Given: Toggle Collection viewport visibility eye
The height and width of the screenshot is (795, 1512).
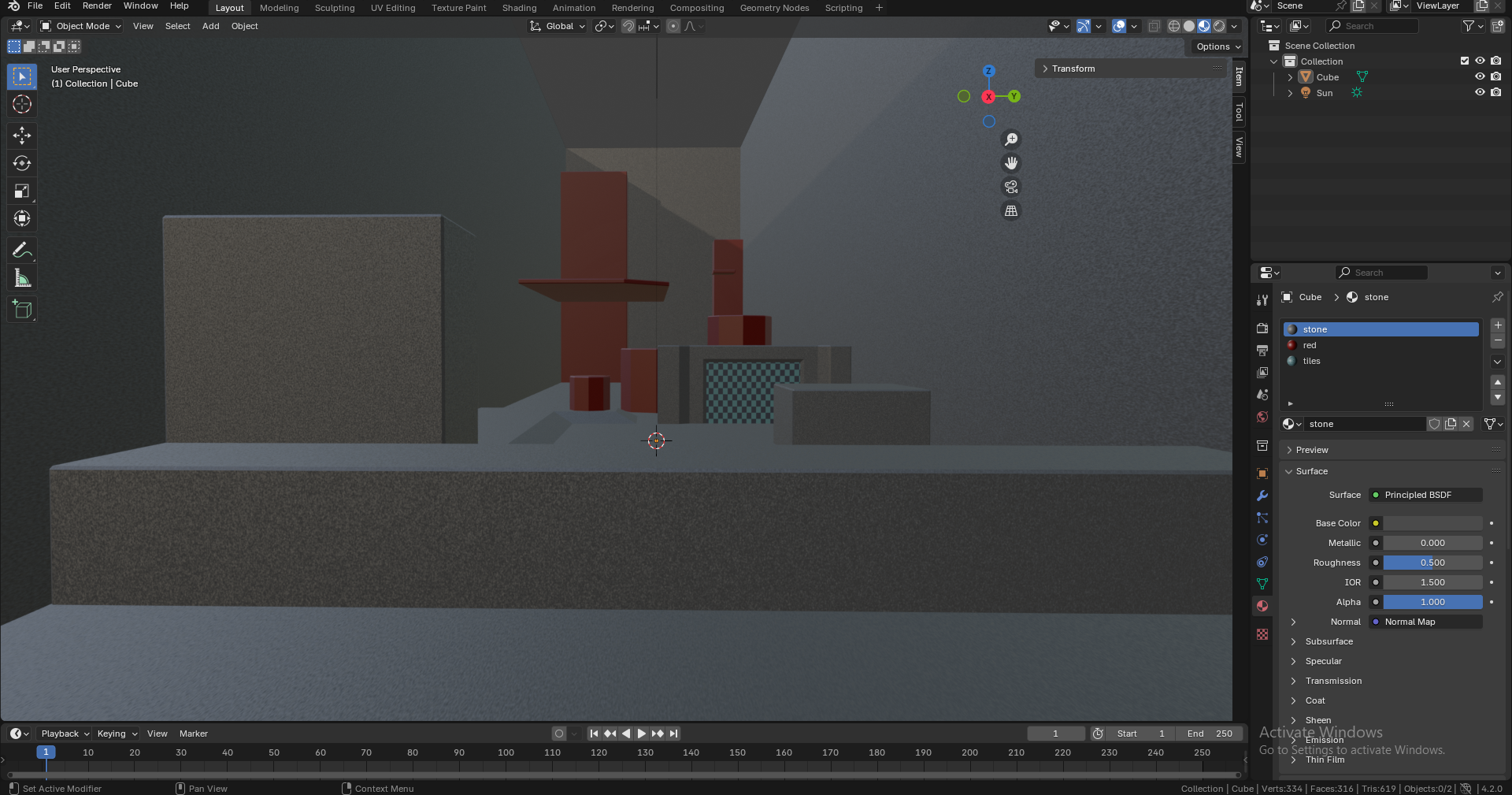Looking at the screenshot, I should (1480, 61).
